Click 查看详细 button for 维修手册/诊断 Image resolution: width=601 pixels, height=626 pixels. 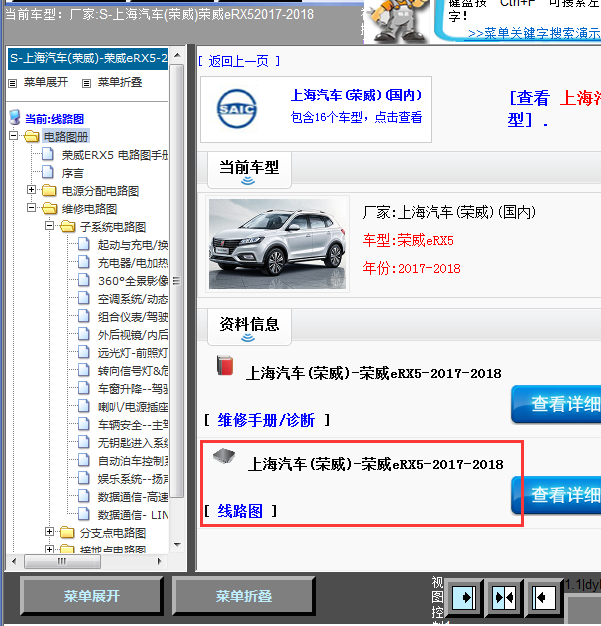[x=557, y=404]
